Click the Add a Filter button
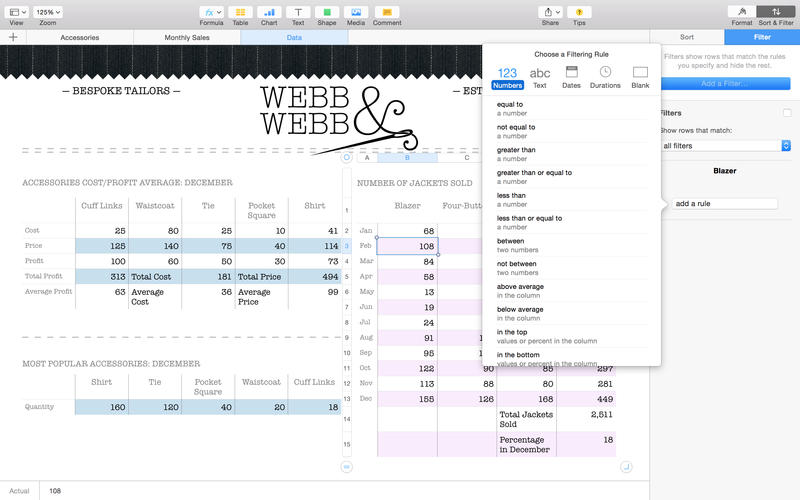This screenshot has height=500, width=800. click(x=724, y=84)
